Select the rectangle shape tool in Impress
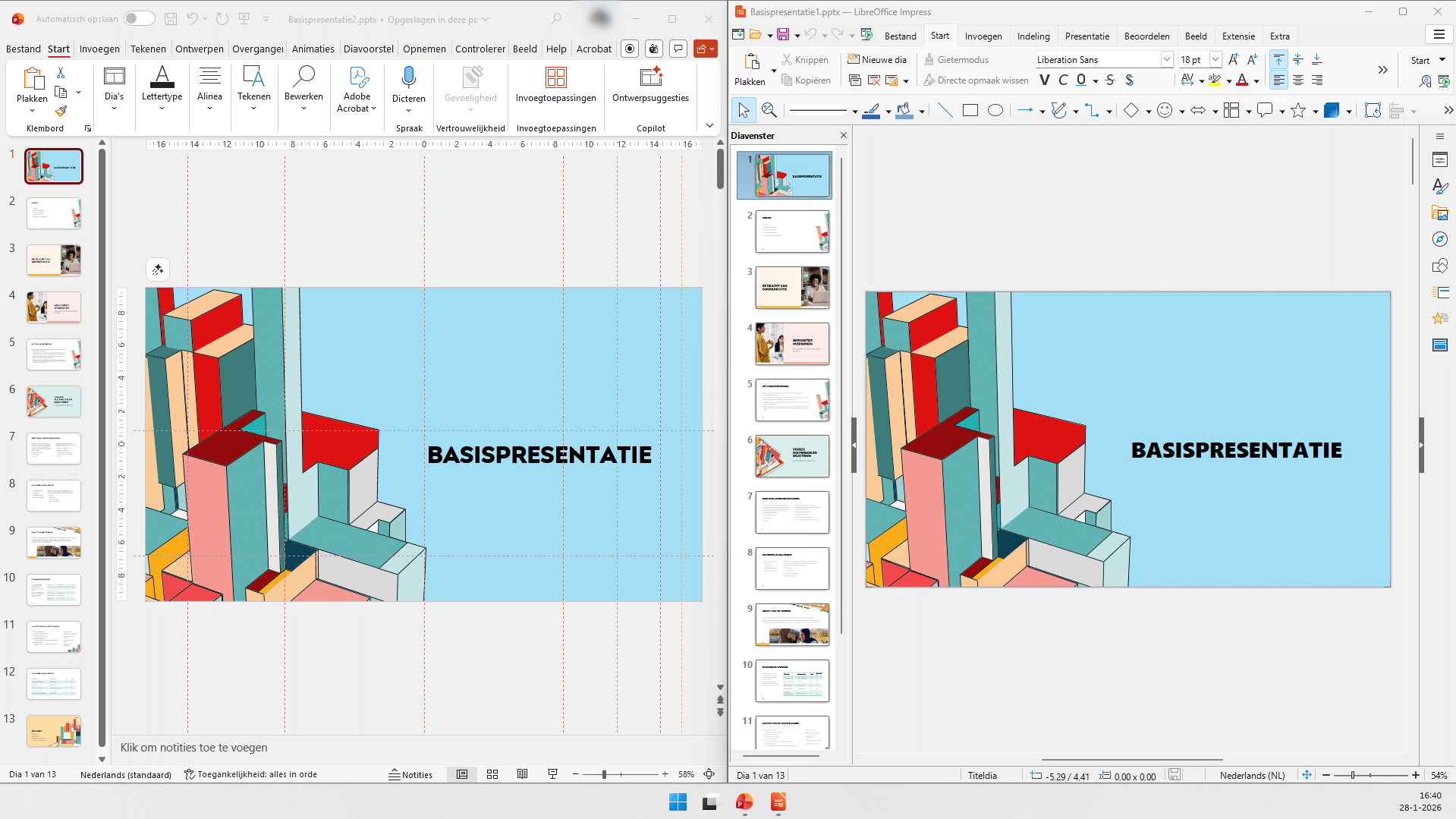Viewport: 1456px width, 819px height. click(x=970, y=111)
